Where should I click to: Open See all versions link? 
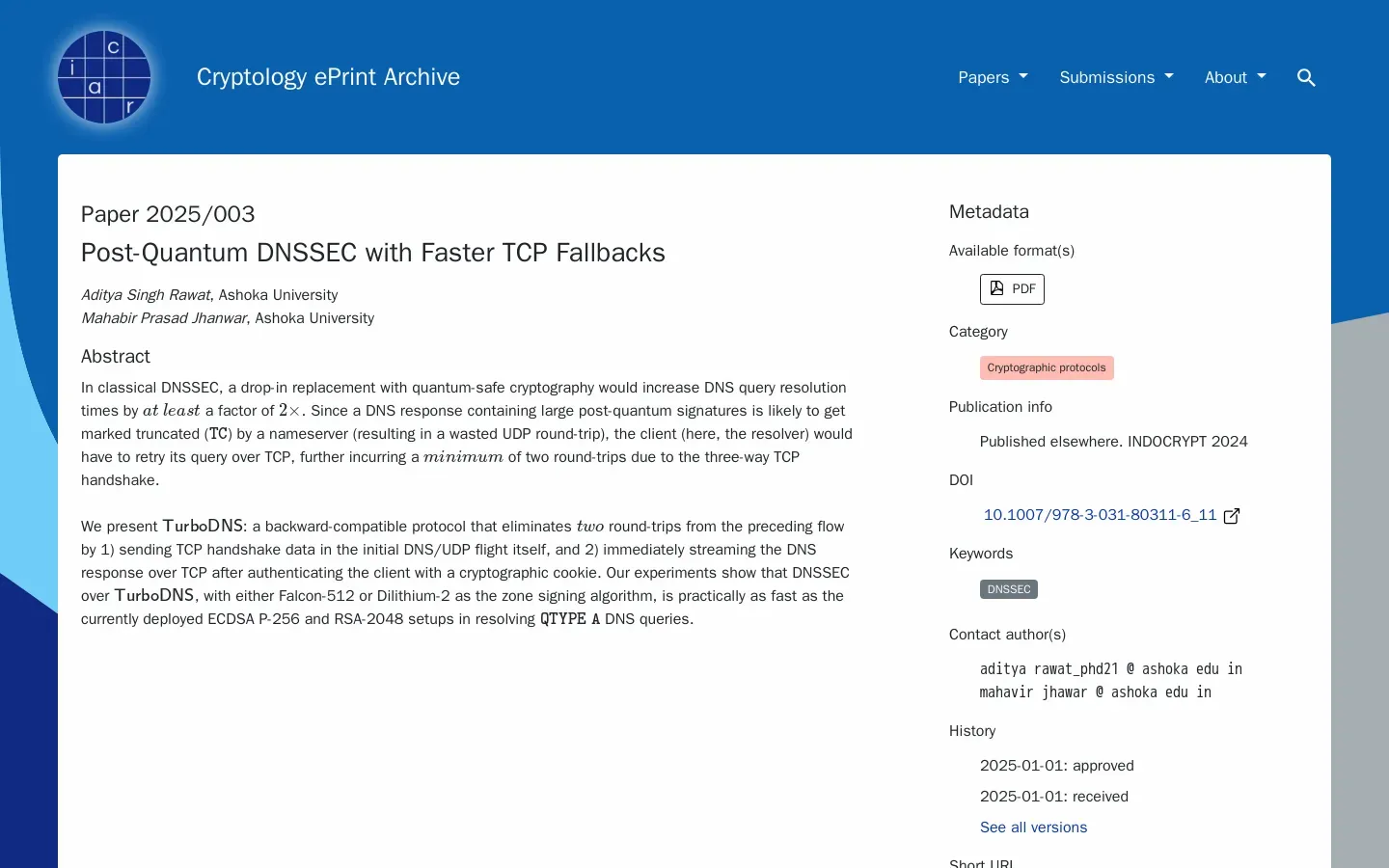tap(1033, 827)
